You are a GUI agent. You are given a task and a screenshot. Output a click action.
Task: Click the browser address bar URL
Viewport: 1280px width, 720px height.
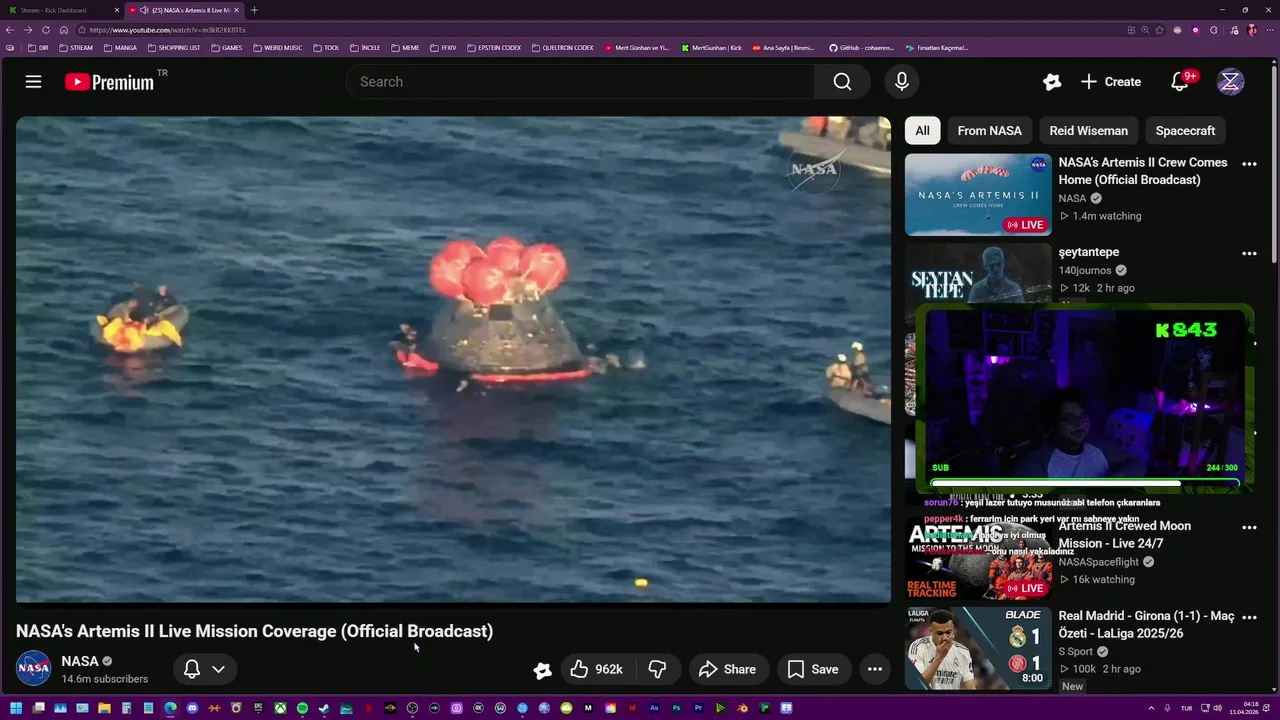pyautogui.click(x=168, y=30)
